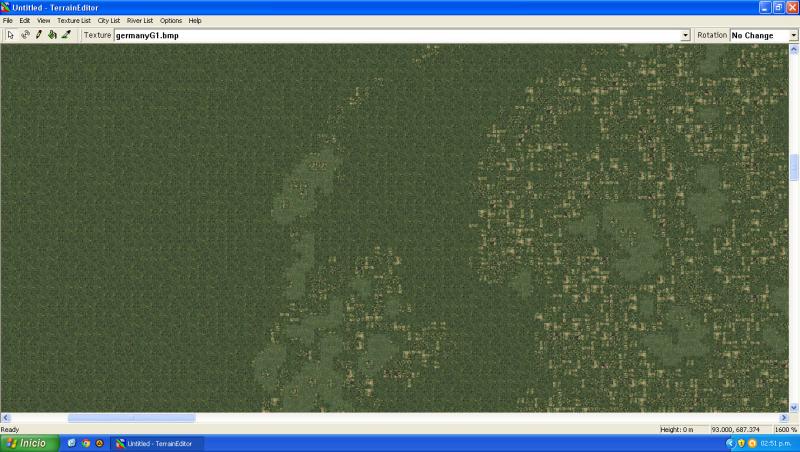Open the Texture List menu
Viewport: 800px width, 452px height.
(73, 20)
